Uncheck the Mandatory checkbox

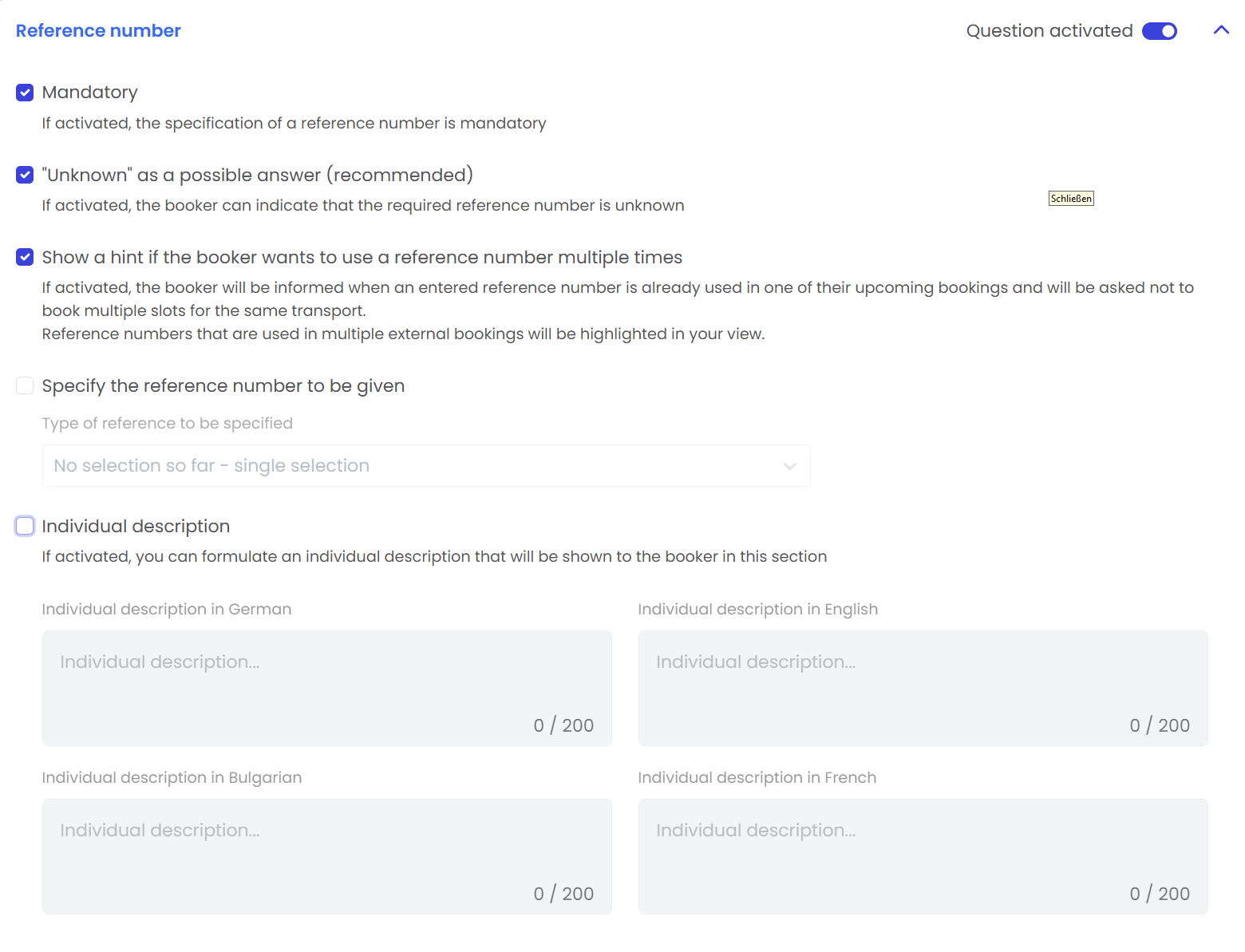(x=26, y=93)
